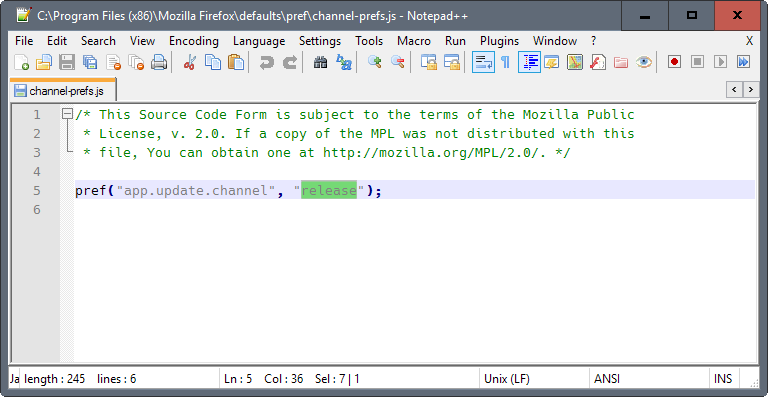Viewport: 768px width, 397px height.
Task: Toggle show all characters pilcrow icon
Action: 505,62
